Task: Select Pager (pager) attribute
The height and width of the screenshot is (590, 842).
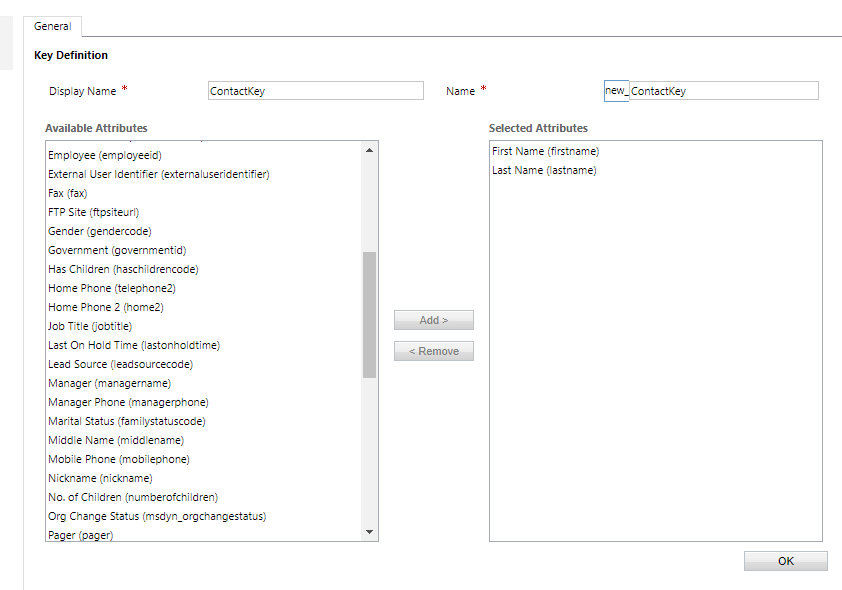Action: pyautogui.click(x=80, y=534)
